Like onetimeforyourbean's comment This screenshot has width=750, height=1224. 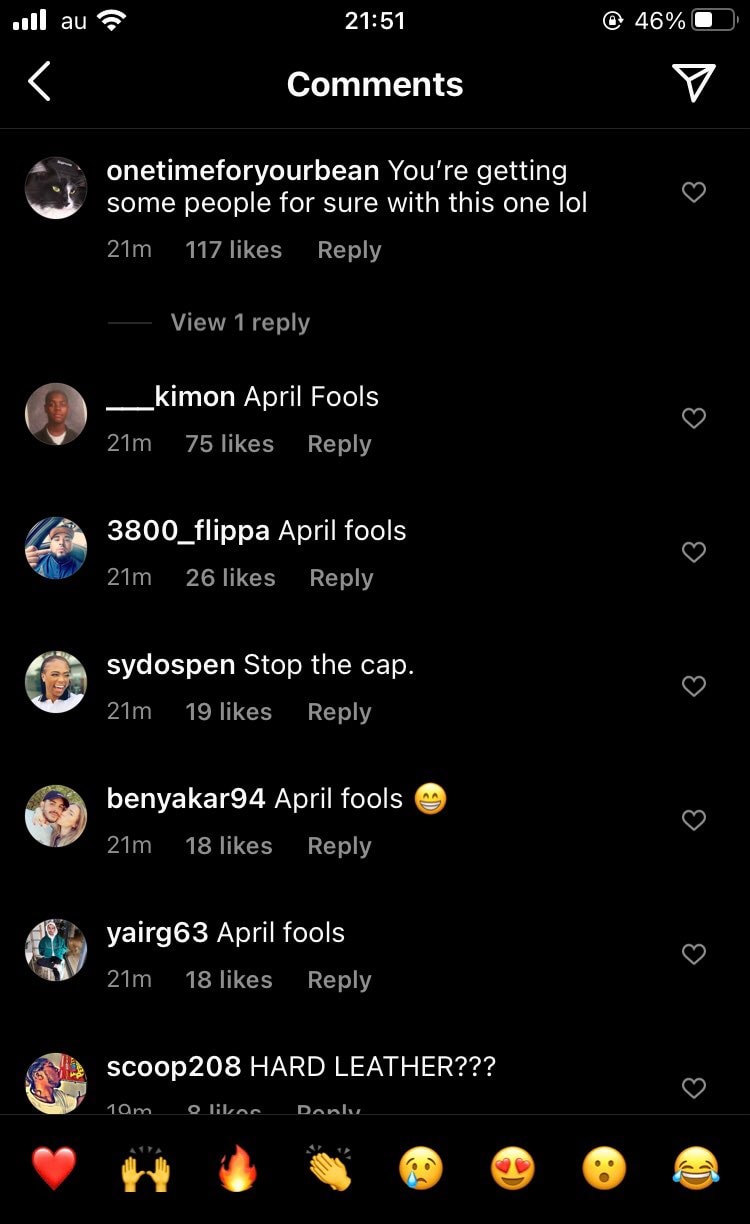pyautogui.click(x=694, y=192)
